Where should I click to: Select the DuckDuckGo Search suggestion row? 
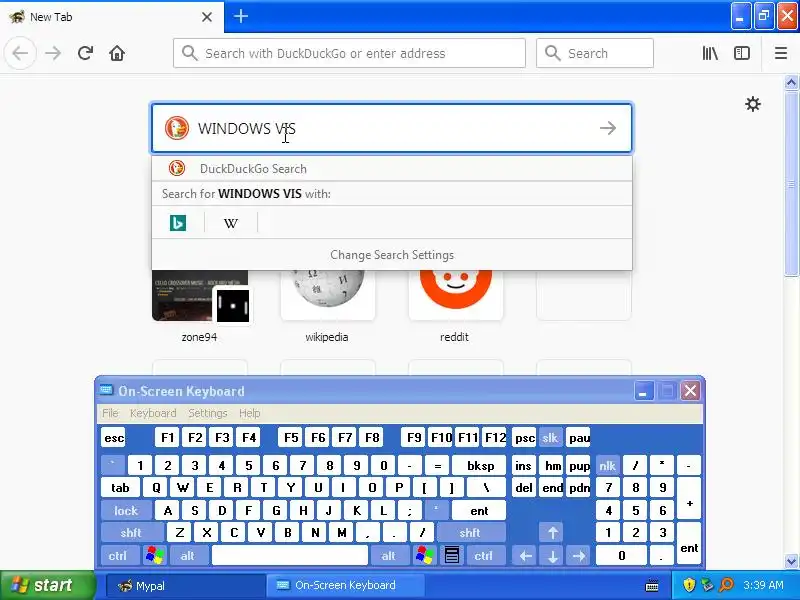392,168
